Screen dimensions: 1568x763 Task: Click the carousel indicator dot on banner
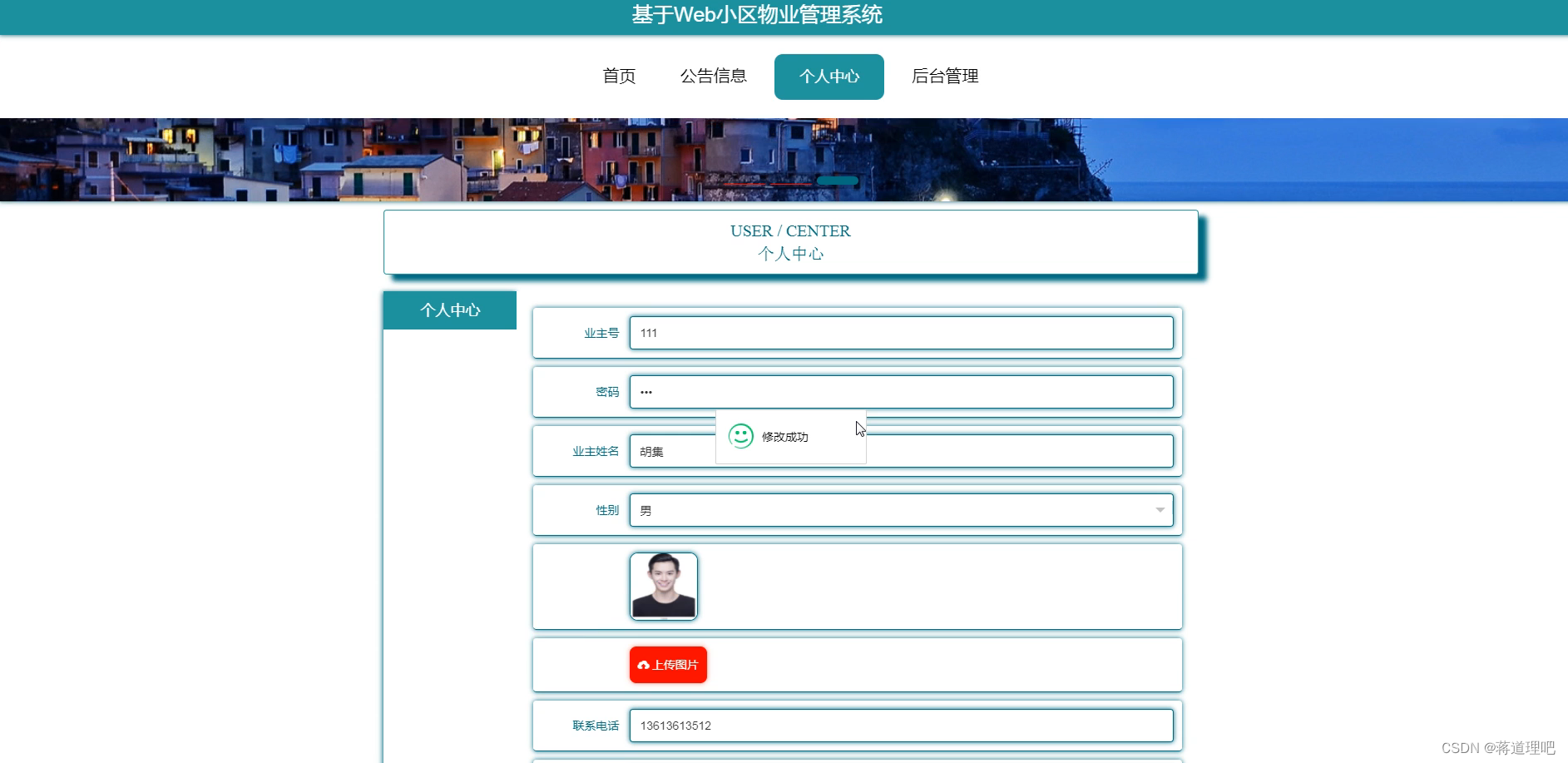point(838,180)
